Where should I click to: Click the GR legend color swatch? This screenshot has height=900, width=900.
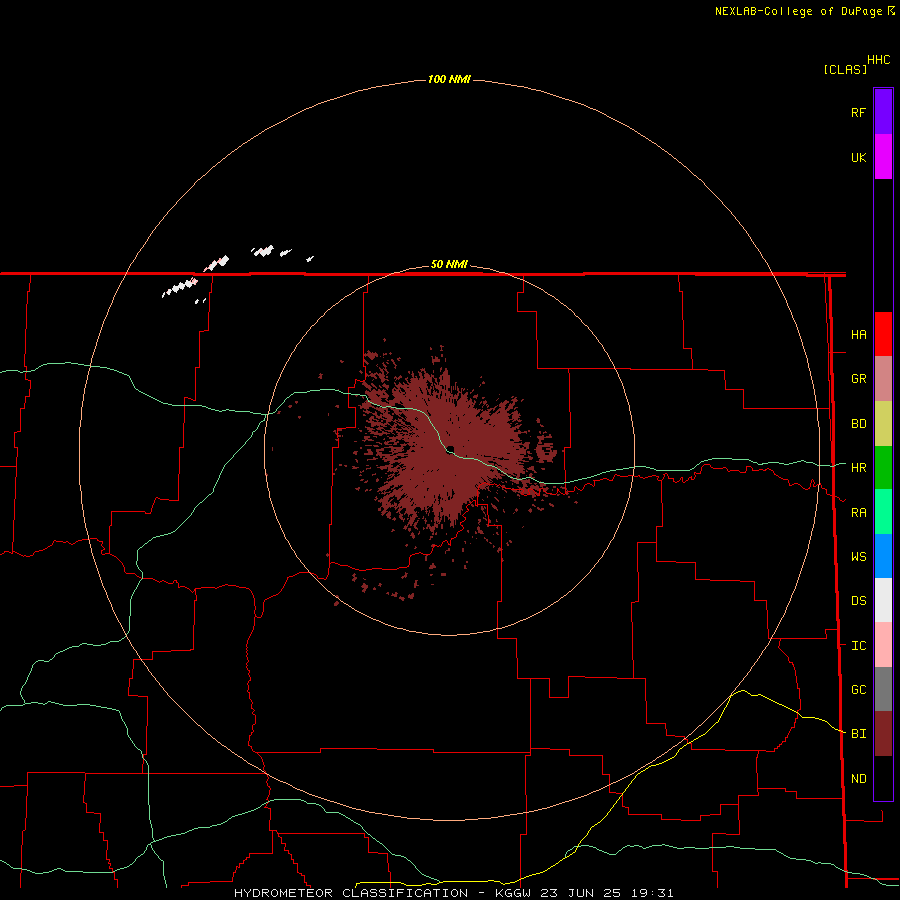(883, 378)
